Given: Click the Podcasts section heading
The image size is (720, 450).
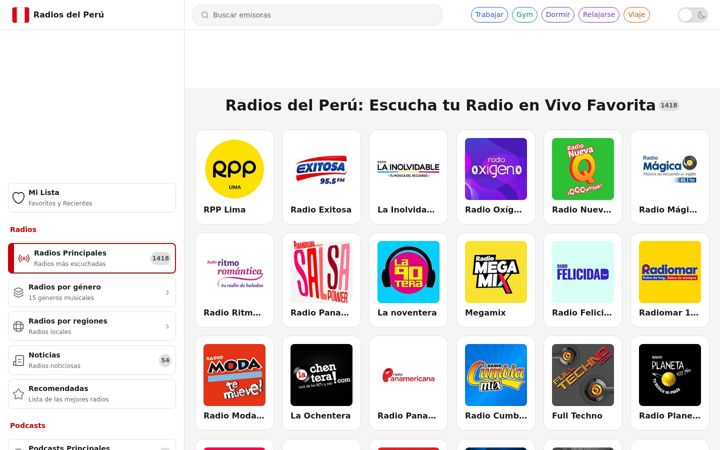Looking at the screenshot, I should [x=28, y=425].
